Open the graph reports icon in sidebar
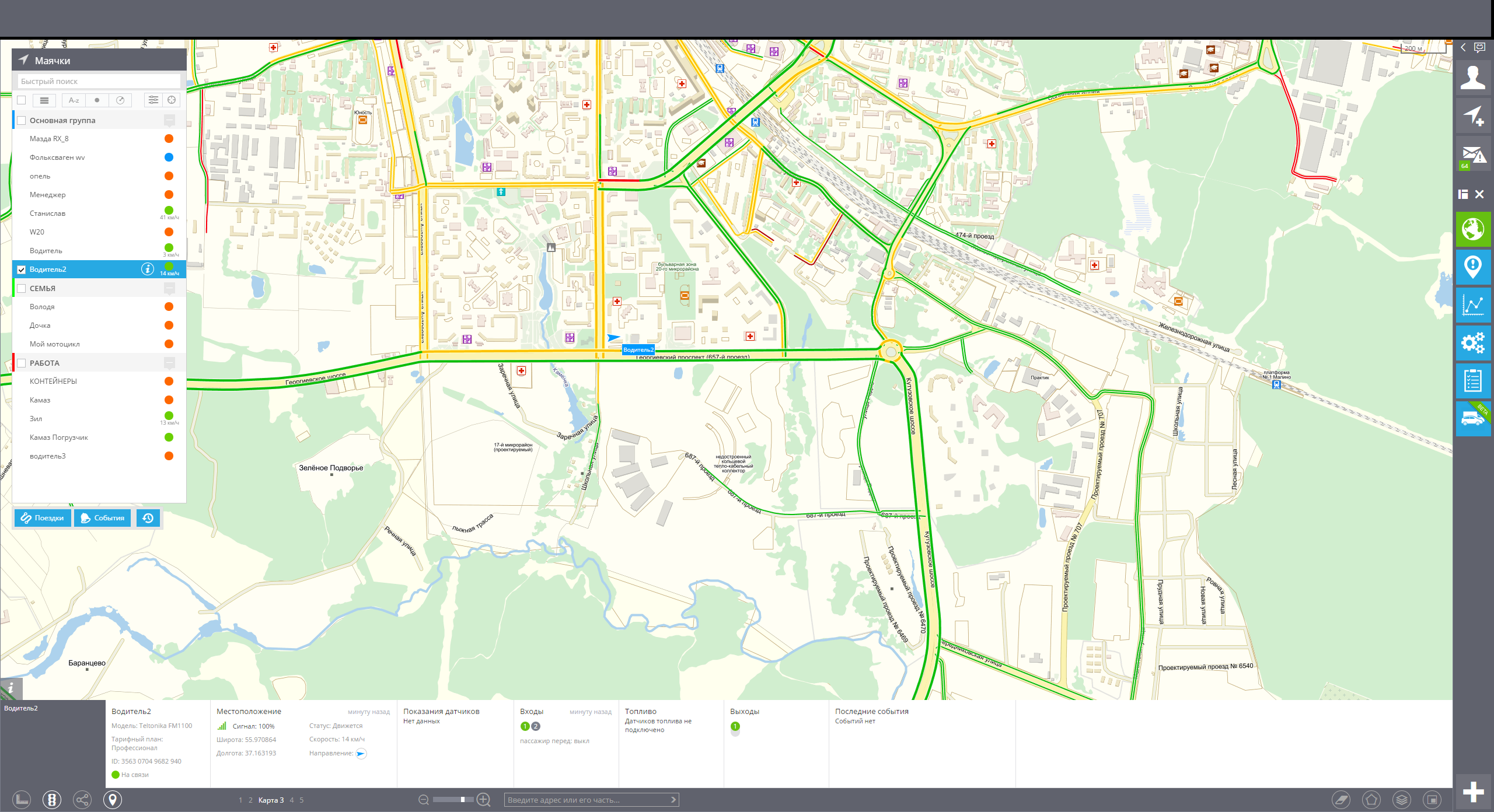Viewport: 1494px width, 812px height. click(x=1473, y=305)
